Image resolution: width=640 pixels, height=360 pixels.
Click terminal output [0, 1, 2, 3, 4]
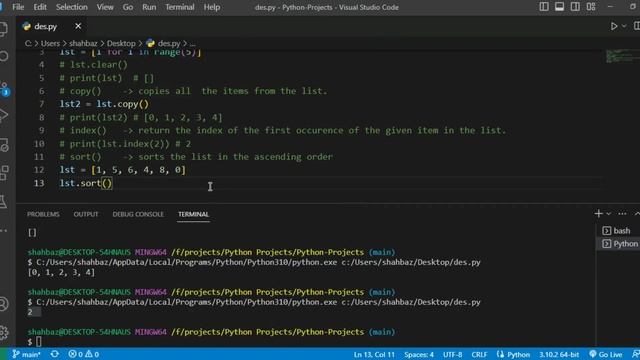coord(61,272)
